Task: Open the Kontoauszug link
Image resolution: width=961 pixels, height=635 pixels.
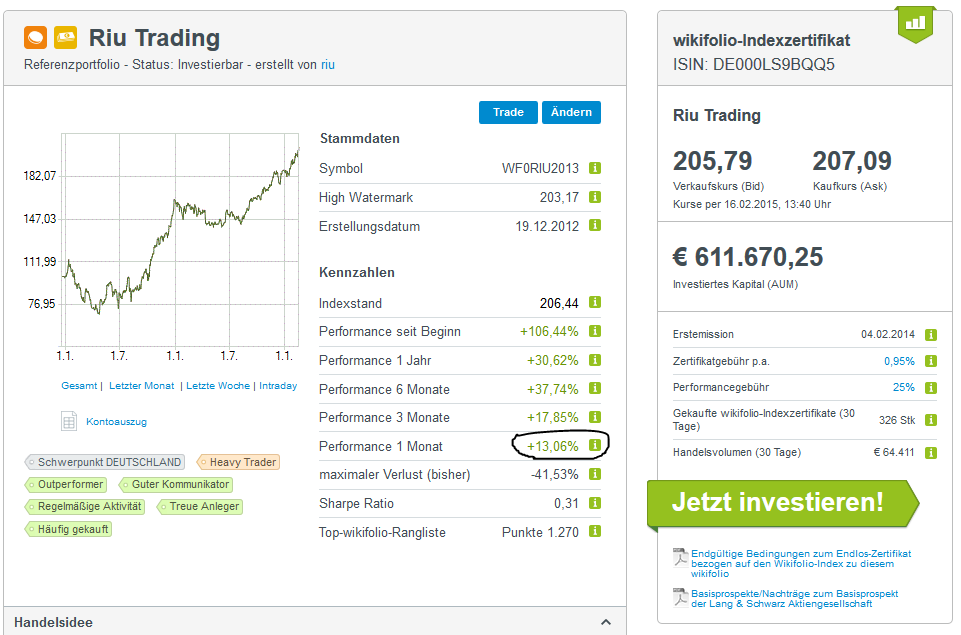Action: (116, 422)
